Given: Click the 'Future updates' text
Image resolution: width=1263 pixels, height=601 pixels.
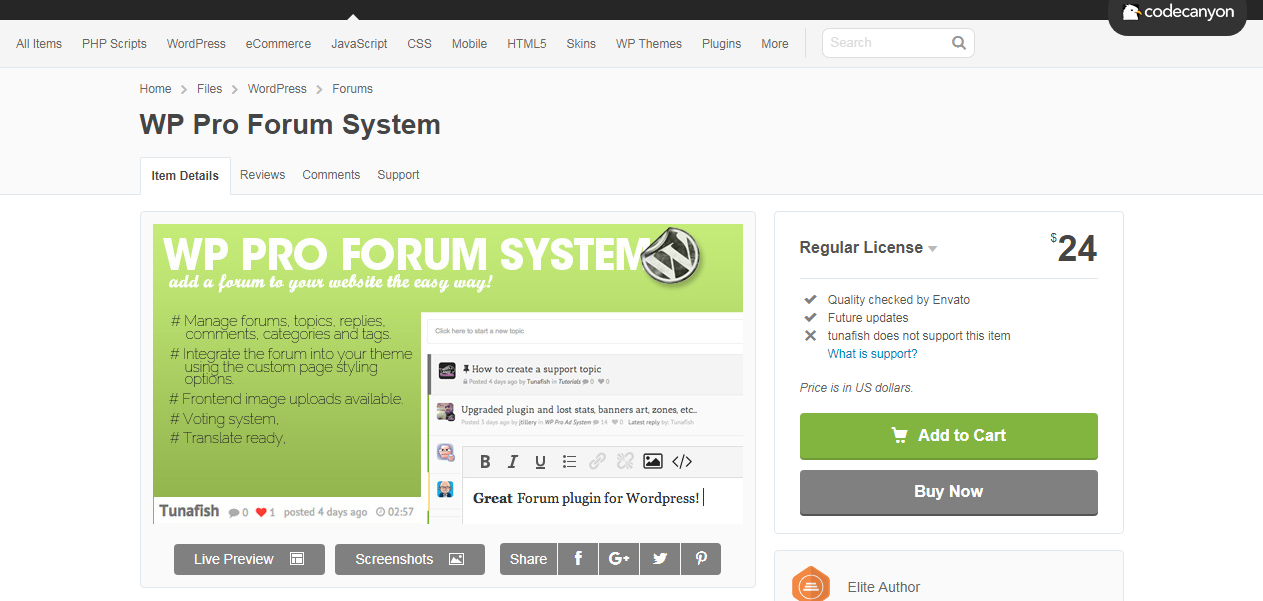Looking at the screenshot, I should [868, 318].
